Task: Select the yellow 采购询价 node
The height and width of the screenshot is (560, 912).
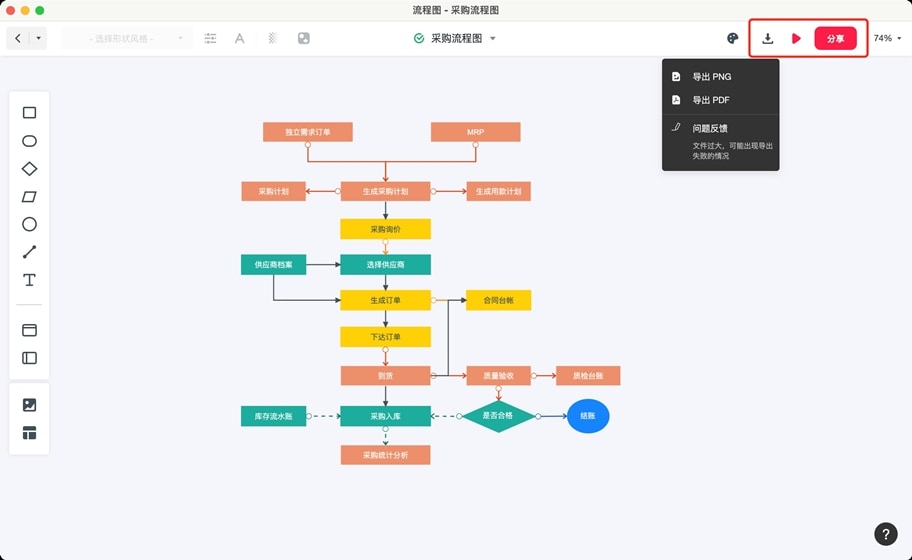Action: pyautogui.click(x=385, y=229)
